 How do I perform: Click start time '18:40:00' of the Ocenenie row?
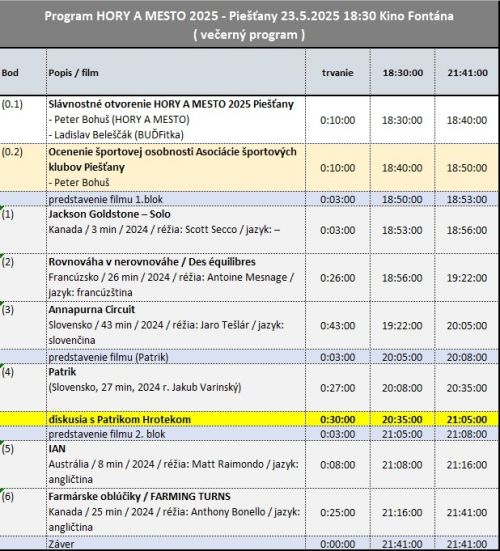coord(402,168)
